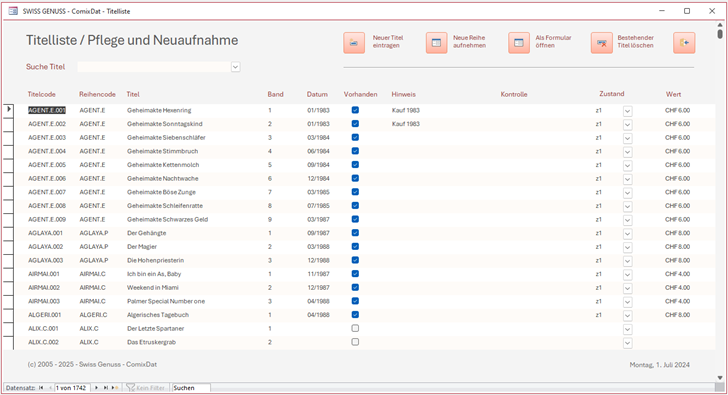Select the AGENT.E.009 titelcode cell
Screen dimensions: 728x395
point(47,220)
